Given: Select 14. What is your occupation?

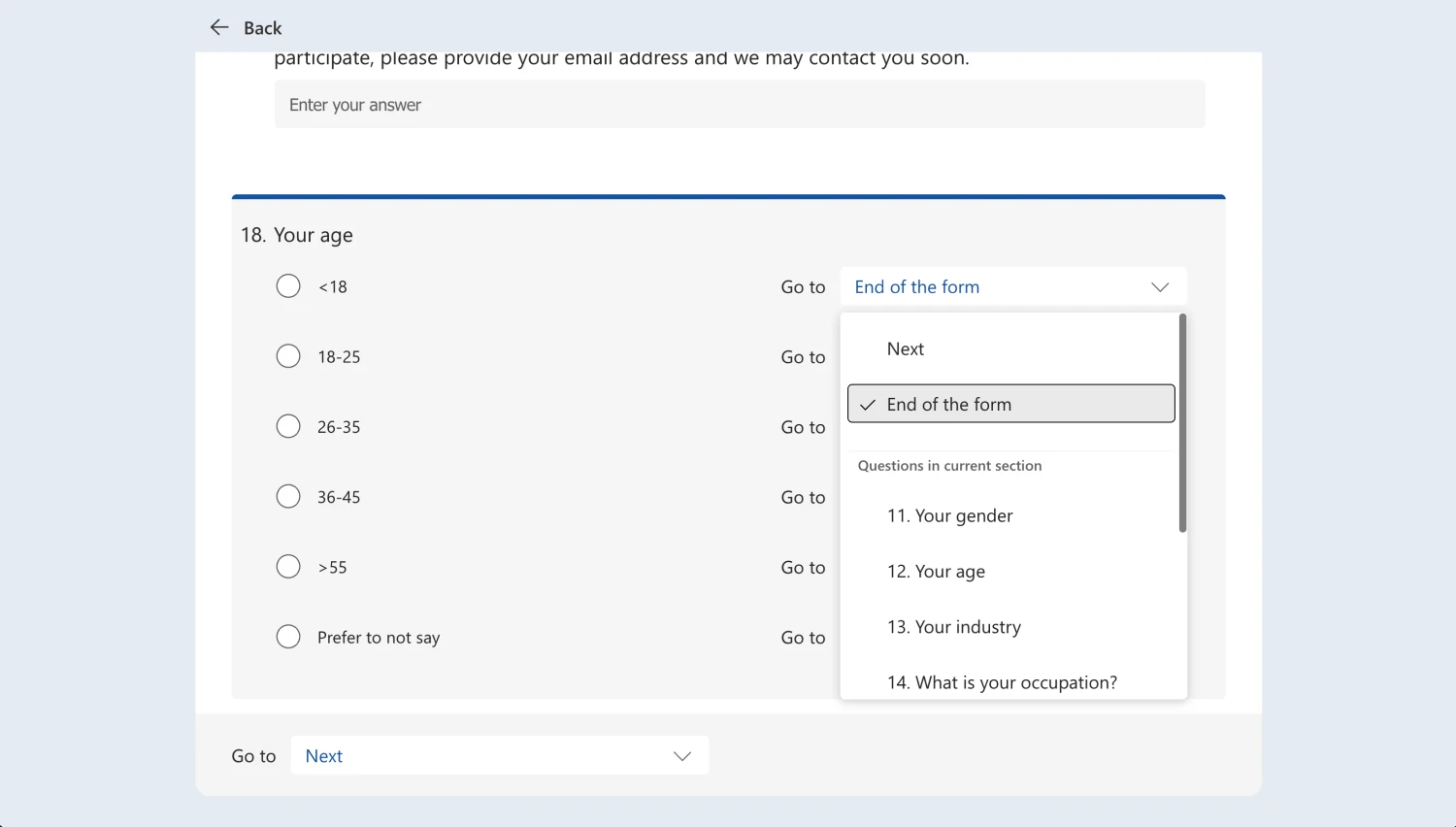Looking at the screenshot, I should pyautogui.click(x=1002, y=682).
